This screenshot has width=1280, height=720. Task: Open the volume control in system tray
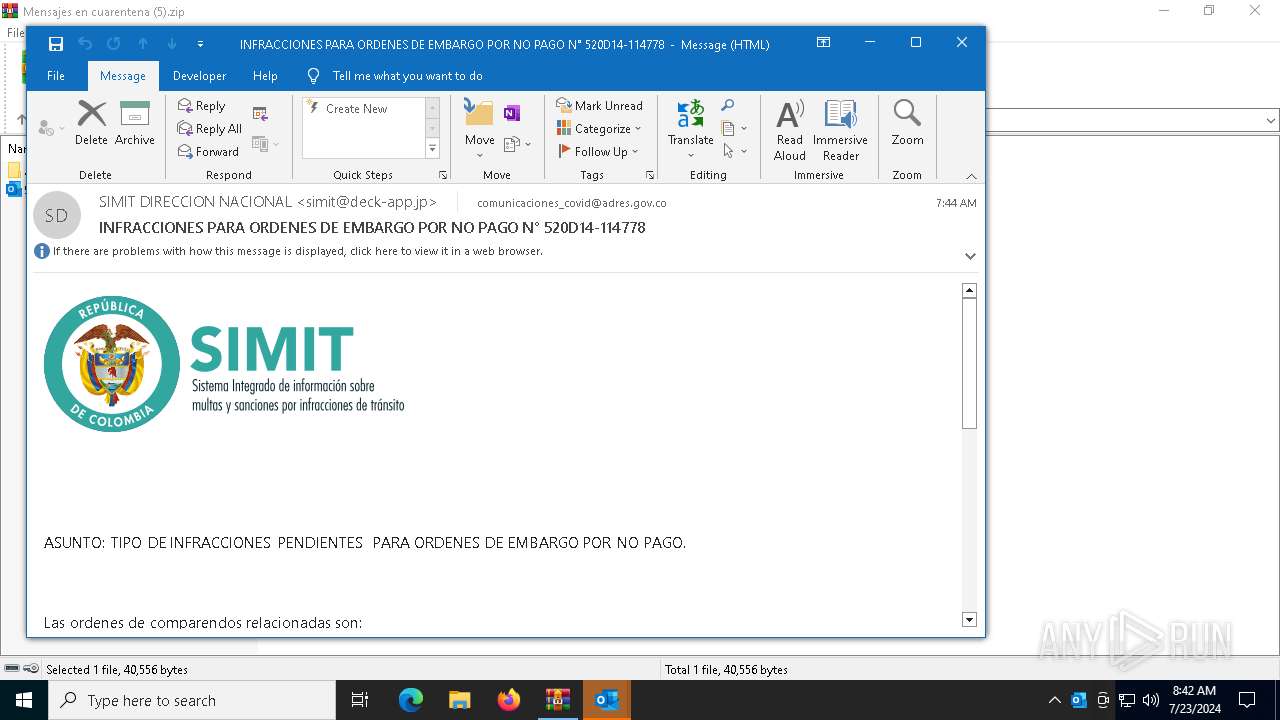point(1151,700)
